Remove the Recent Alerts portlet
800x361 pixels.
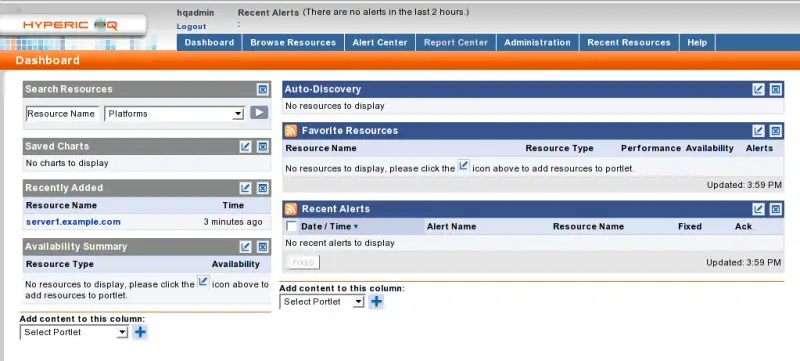click(775, 209)
